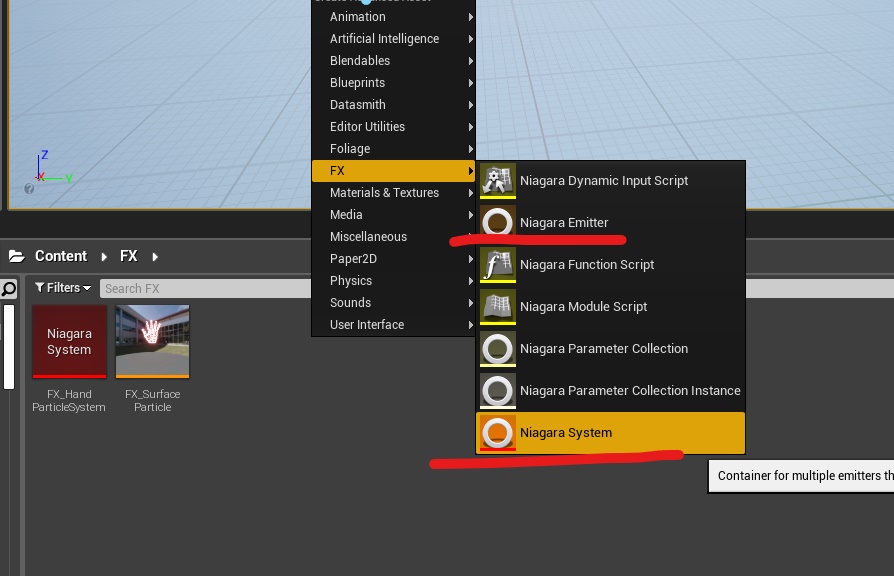Click the Niagara Emitter ring icon
This screenshot has height=576, width=894.
pos(498,222)
